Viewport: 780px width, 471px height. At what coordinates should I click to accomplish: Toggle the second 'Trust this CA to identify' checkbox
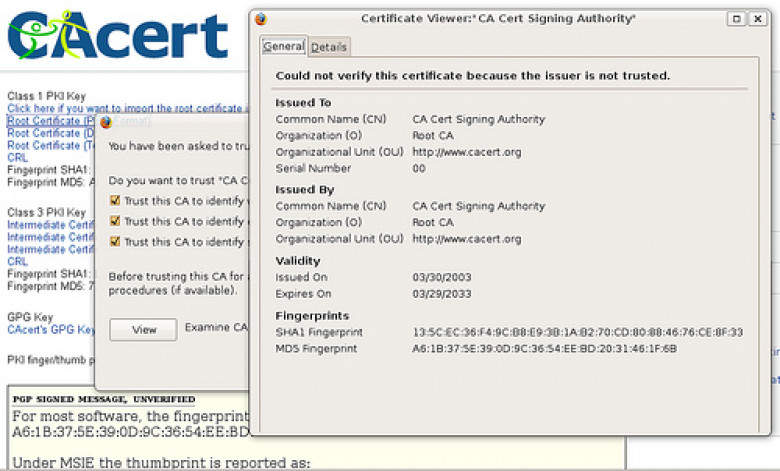pos(115,220)
